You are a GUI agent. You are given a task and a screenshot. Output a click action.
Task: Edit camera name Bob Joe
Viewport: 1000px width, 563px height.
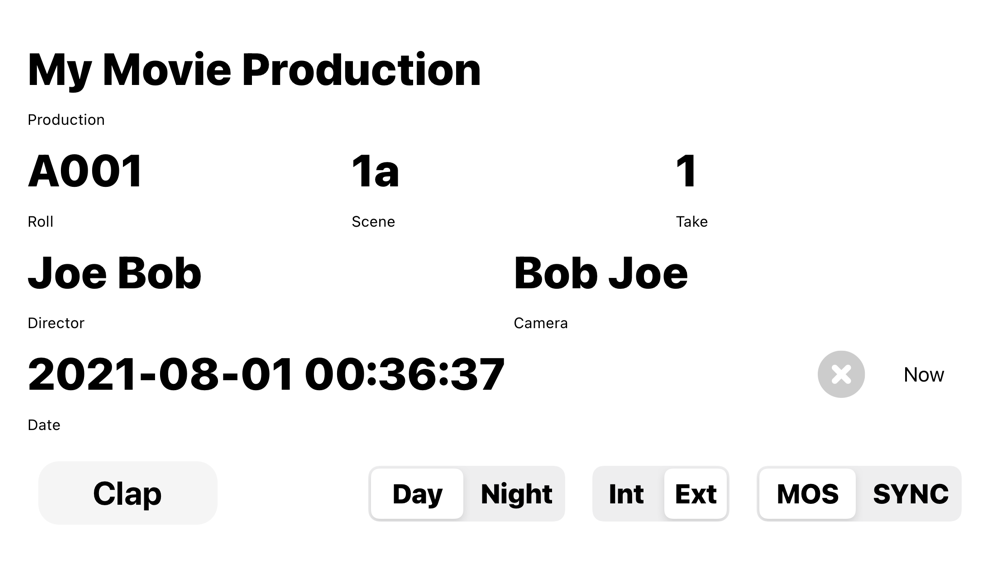point(600,274)
